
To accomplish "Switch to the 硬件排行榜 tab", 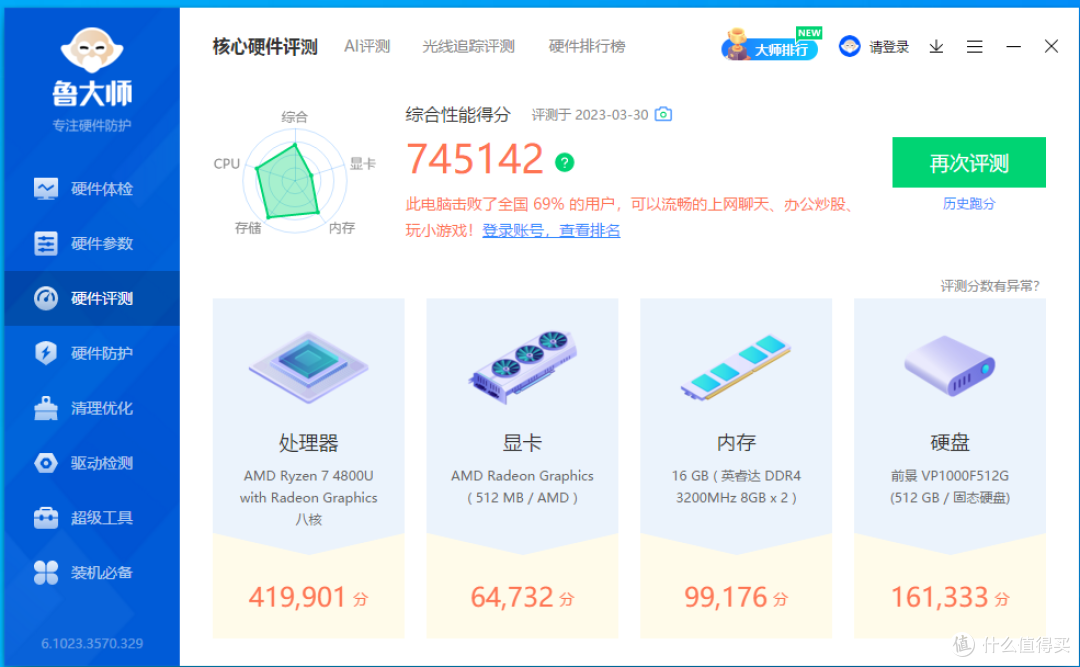I will coord(587,46).
